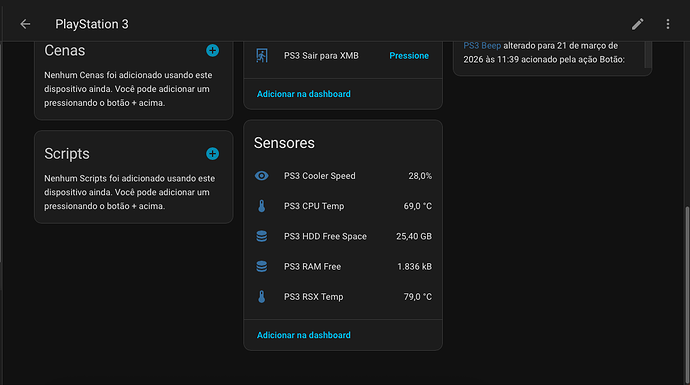Viewport: 690px width, 385px height.
Task: Click the Cenas card heading
Action: point(65,51)
